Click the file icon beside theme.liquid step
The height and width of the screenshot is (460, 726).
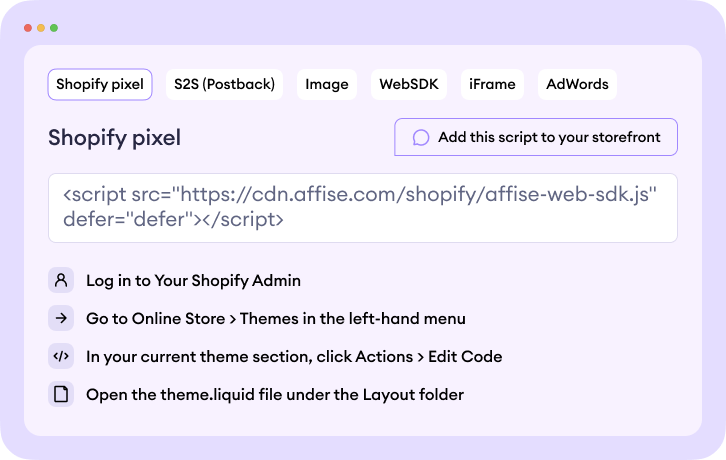(x=61, y=394)
